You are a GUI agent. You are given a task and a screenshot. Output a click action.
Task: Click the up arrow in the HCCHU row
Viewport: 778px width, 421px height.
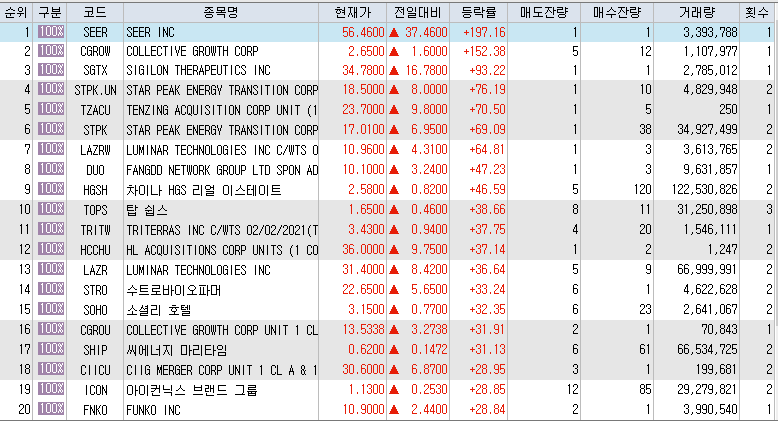(x=394, y=250)
